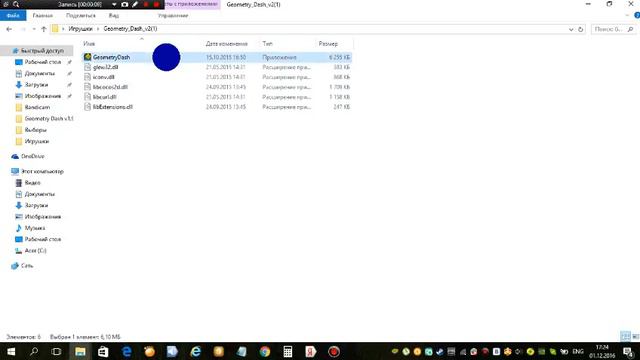Viewport: 640px width, 360px height.
Task: Open Yandex browser from taskbar
Action: tap(311, 351)
